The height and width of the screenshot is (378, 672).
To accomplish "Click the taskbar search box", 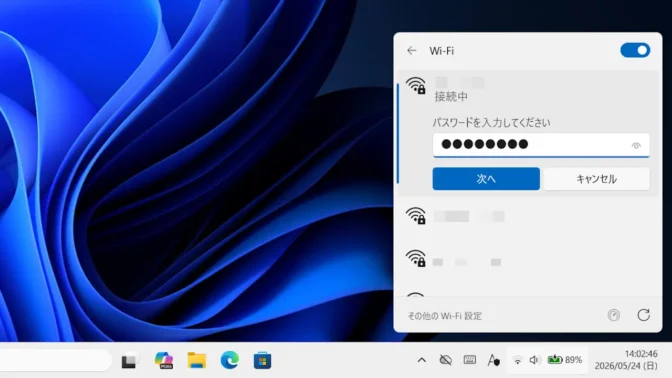I will (55, 360).
